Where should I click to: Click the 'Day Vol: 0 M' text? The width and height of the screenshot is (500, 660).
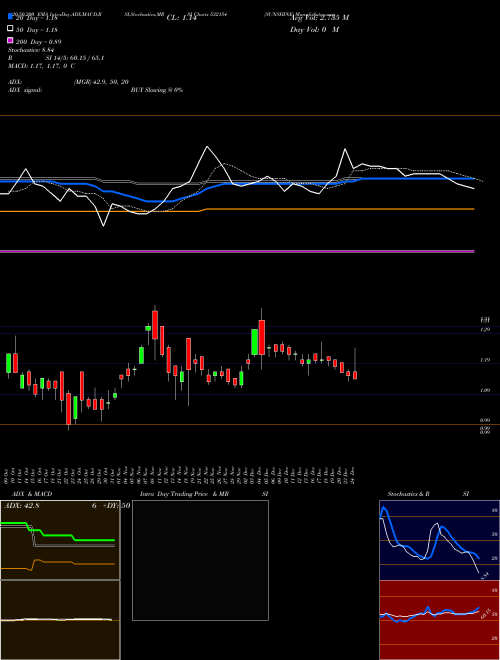(314, 29)
